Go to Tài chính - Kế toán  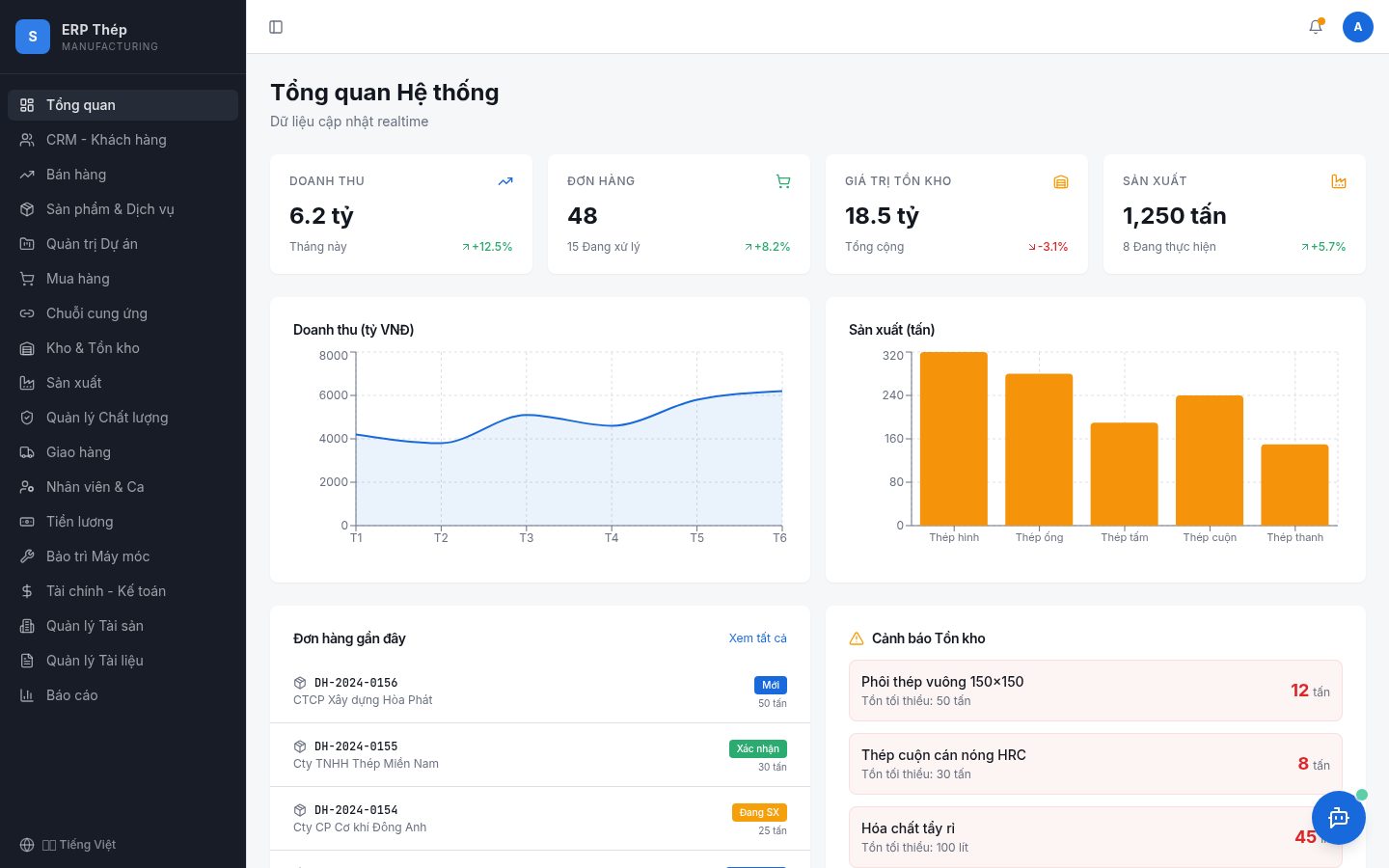pos(123,591)
